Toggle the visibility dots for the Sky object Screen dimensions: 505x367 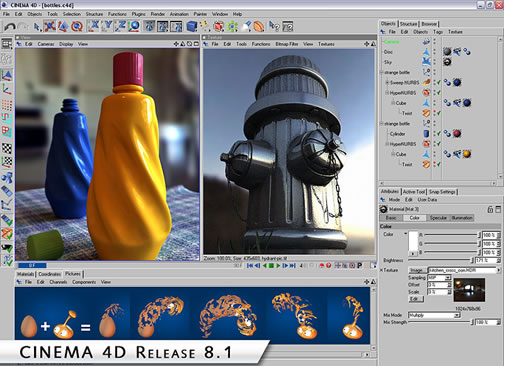(x=434, y=62)
